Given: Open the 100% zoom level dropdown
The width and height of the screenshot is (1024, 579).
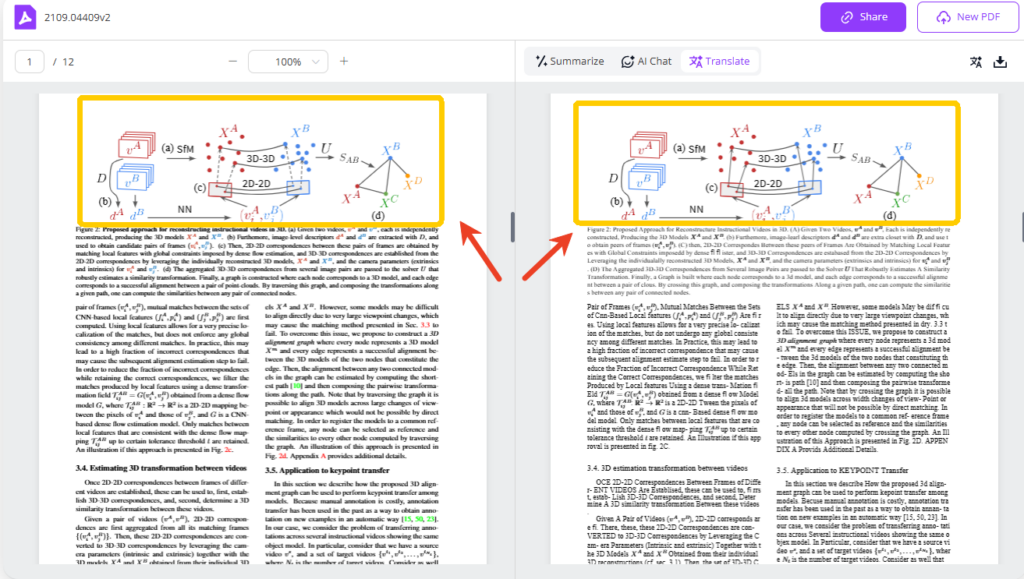Looking at the screenshot, I should 288,61.
